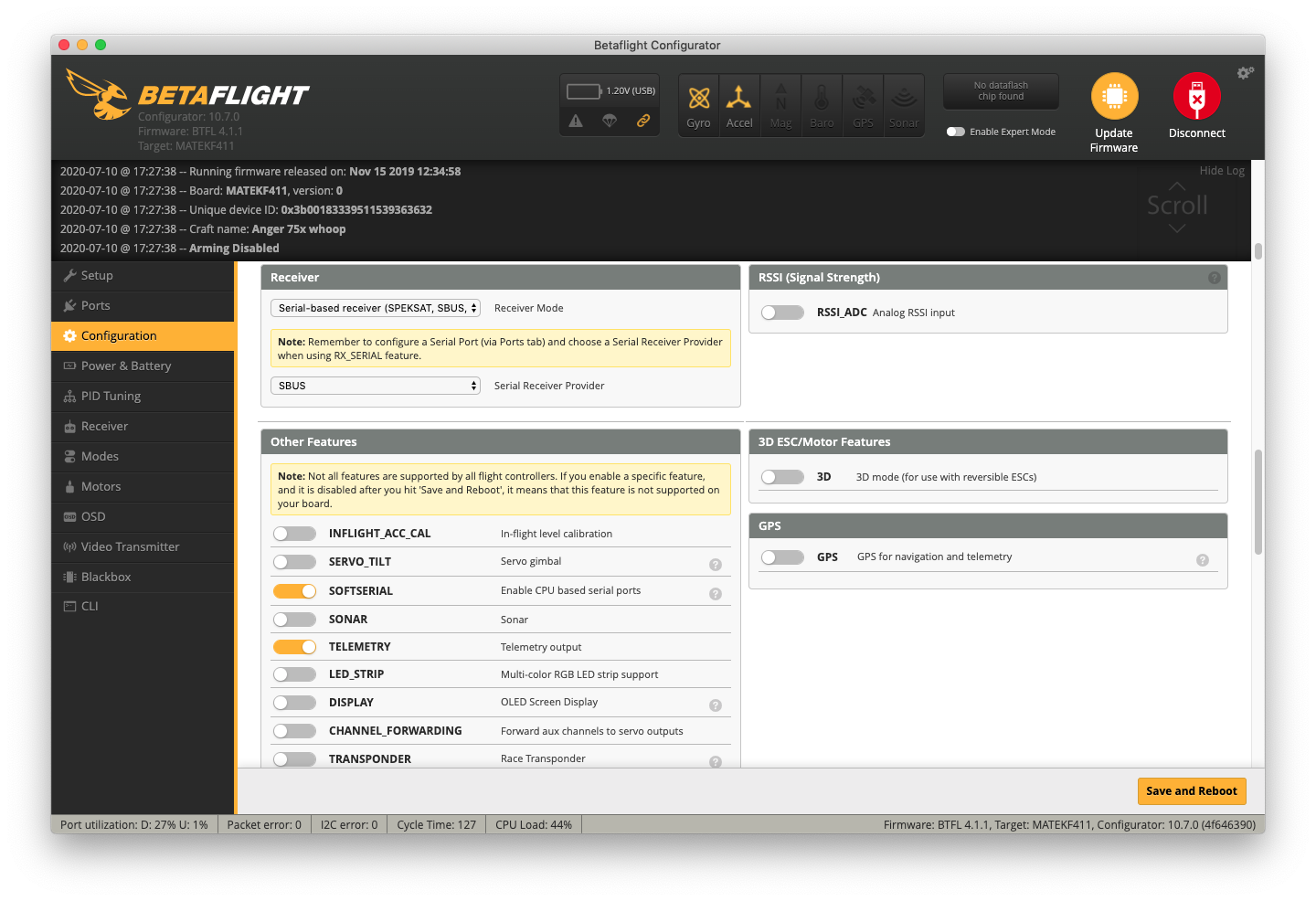Open the CLI tab
The width and height of the screenshot is (1316, 901).
coord(143,606)
